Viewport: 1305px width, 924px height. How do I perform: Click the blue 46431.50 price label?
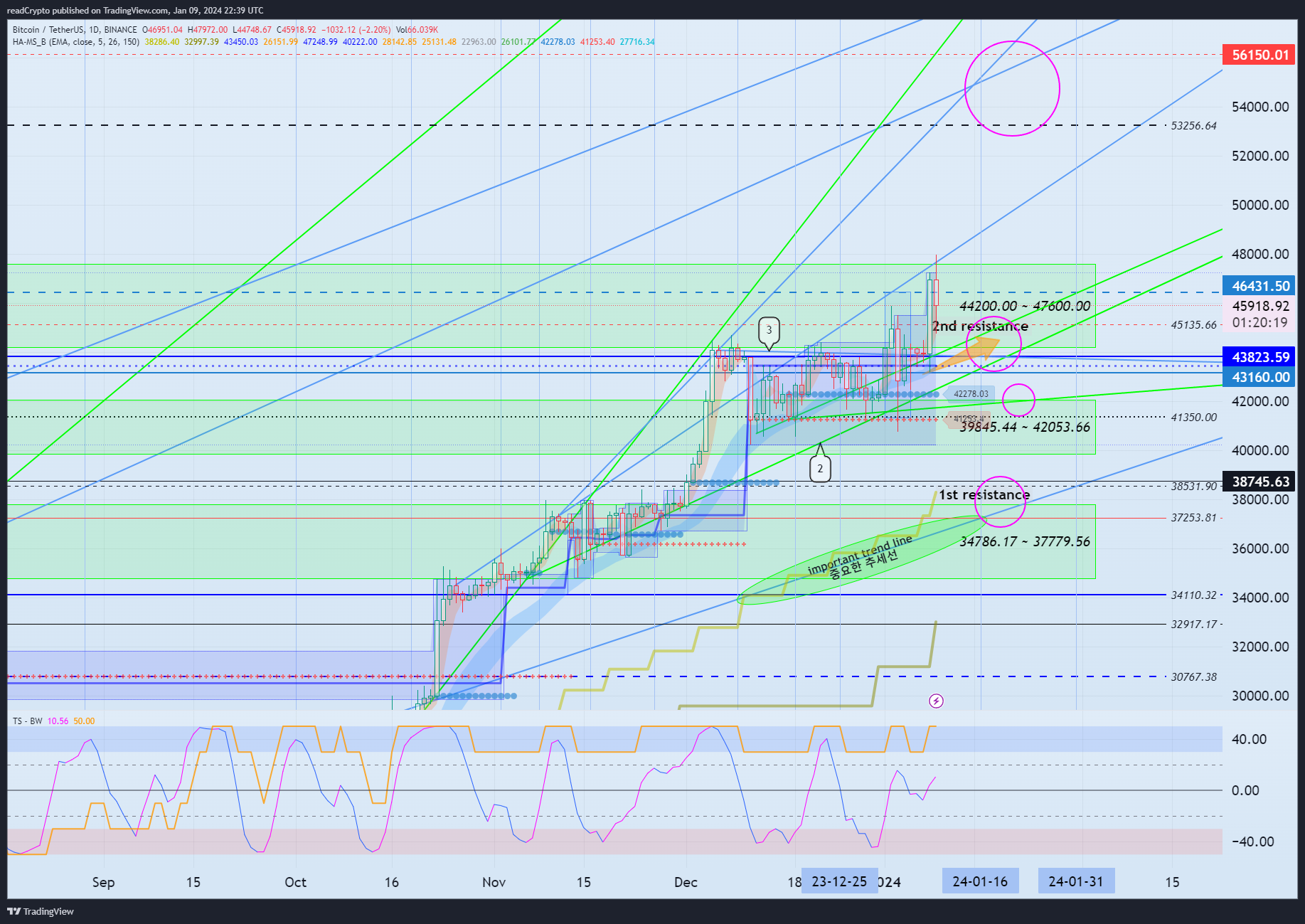point(1259,286)
